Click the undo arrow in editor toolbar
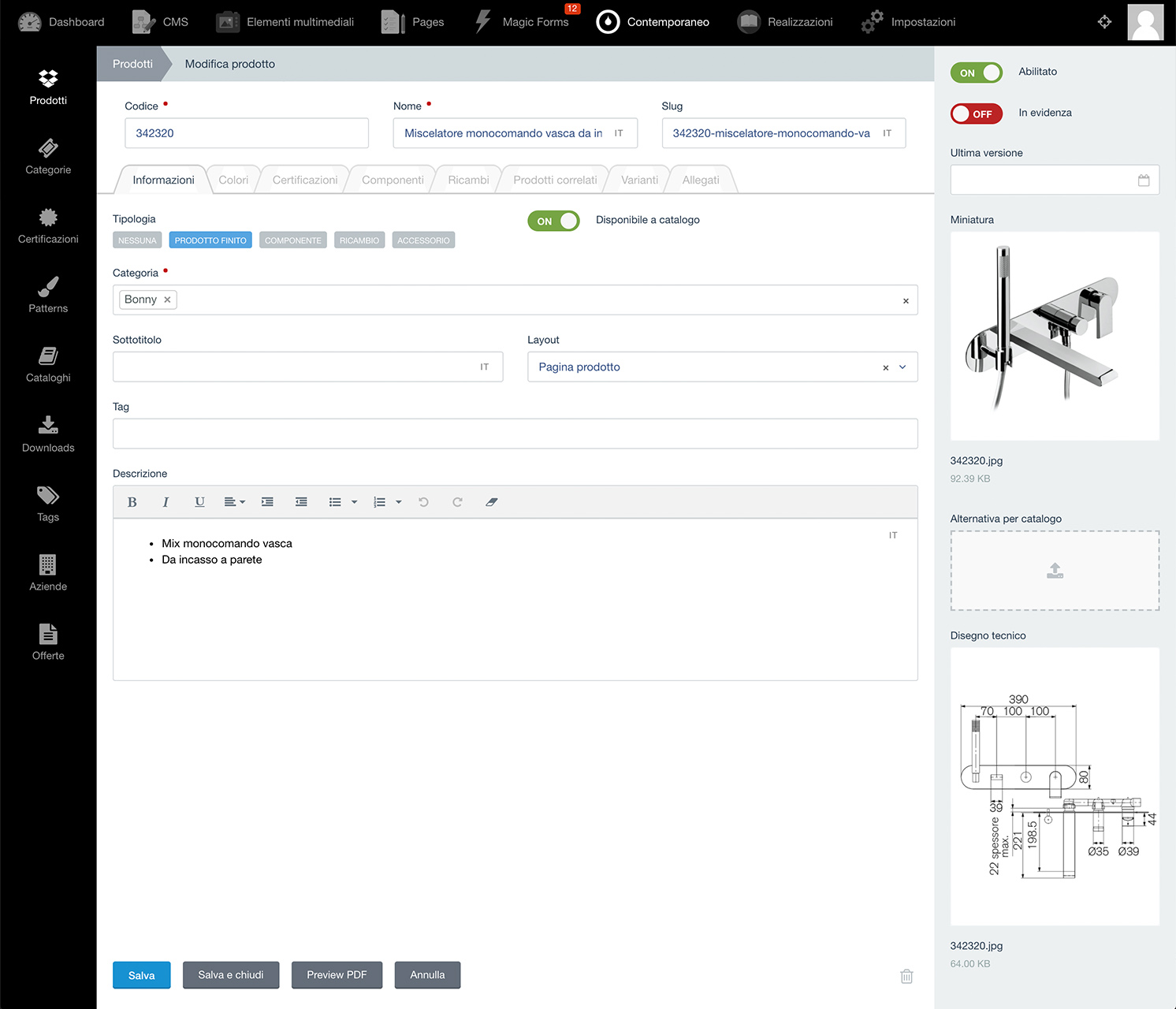1176x1009 pixels. (x=423, y=502)
